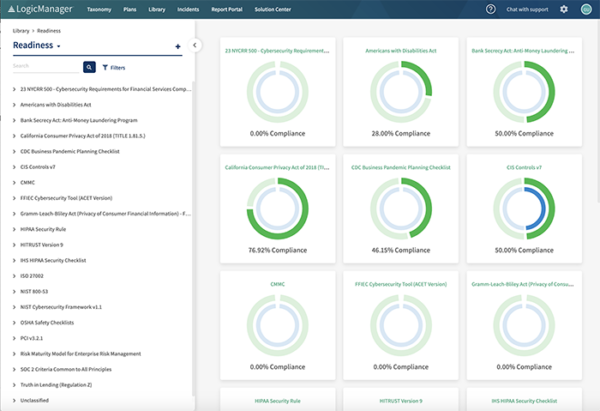The height and width of the screenshot is (411, 600).
Task: Open CDC Business Pandemic Planning card title
Action: click(401, 167)
